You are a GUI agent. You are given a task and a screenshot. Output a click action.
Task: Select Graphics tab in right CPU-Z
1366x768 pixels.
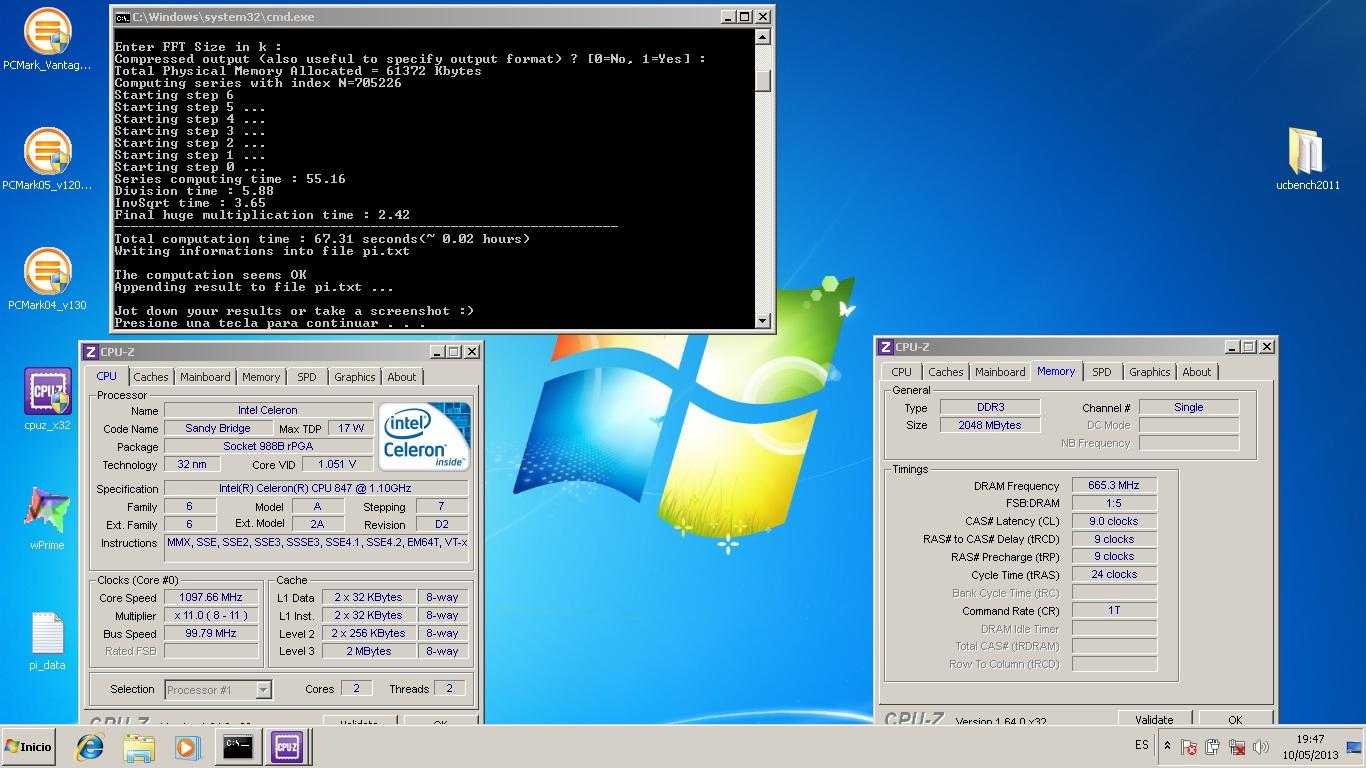[x=1150, y=372]
